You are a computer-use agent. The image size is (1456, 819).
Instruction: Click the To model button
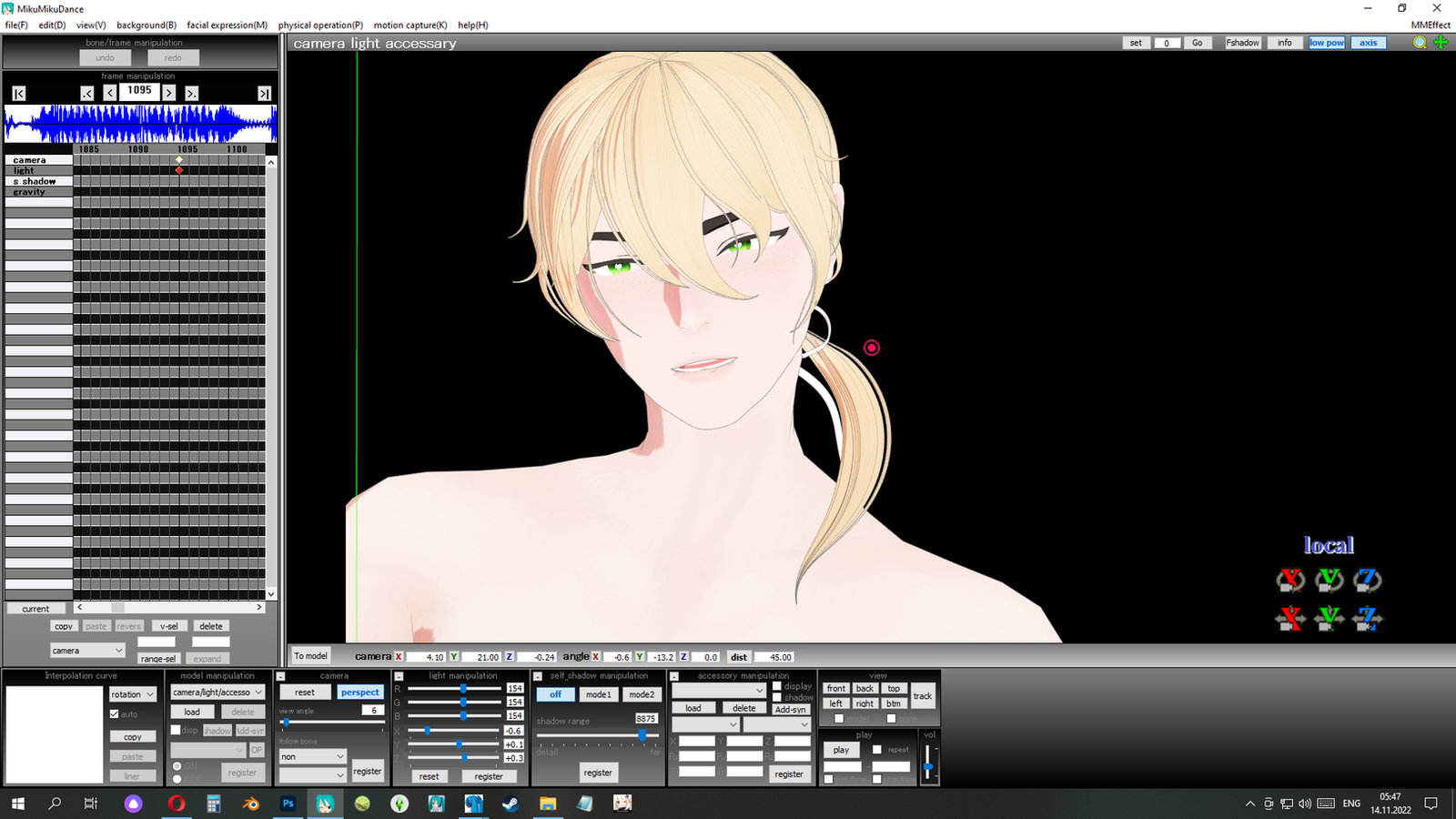(x=310, y=656)
